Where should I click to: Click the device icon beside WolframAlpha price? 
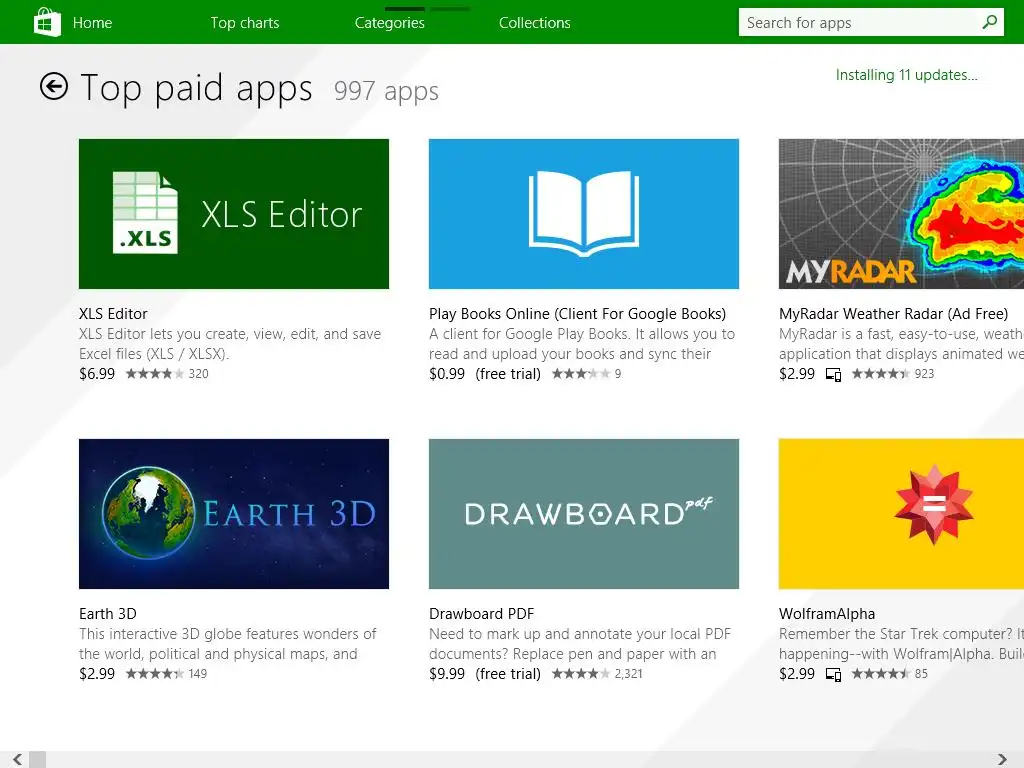pyautogui.click(x=833, y=674)
